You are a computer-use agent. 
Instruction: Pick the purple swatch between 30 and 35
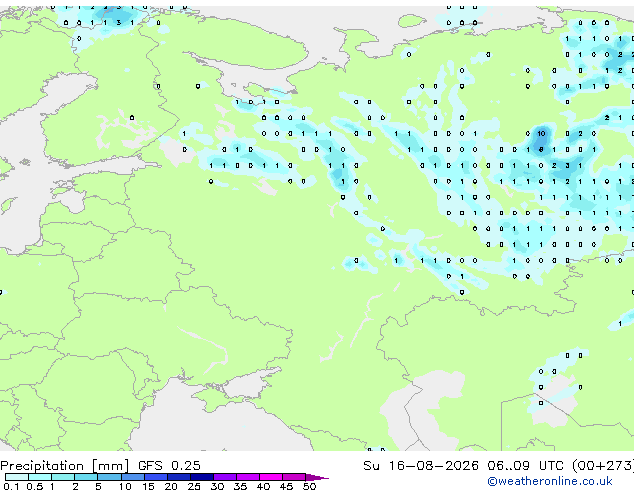(x=225, y=477)
